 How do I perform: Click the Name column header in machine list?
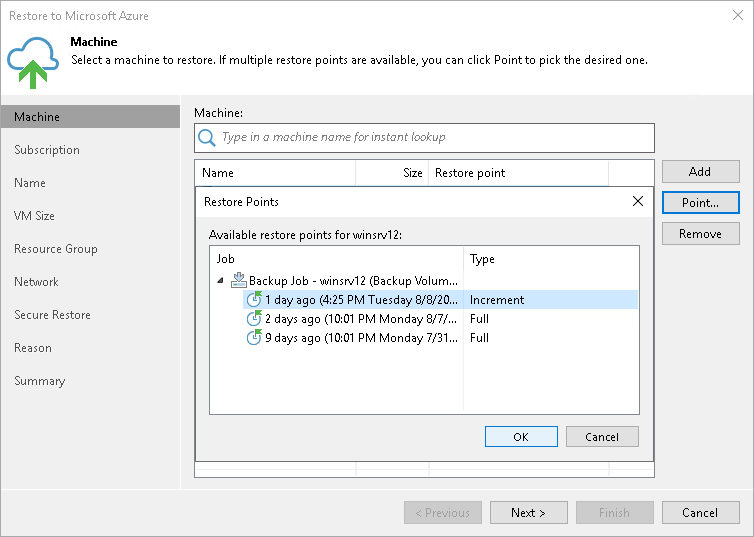point(275,173)
